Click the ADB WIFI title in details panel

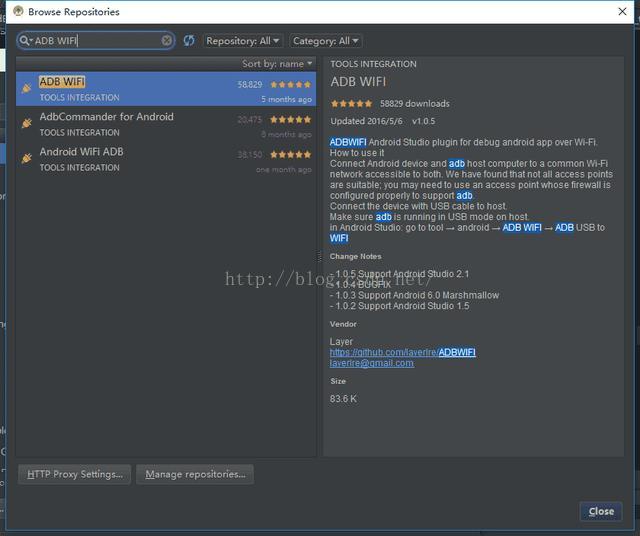(x=358, y=82)
